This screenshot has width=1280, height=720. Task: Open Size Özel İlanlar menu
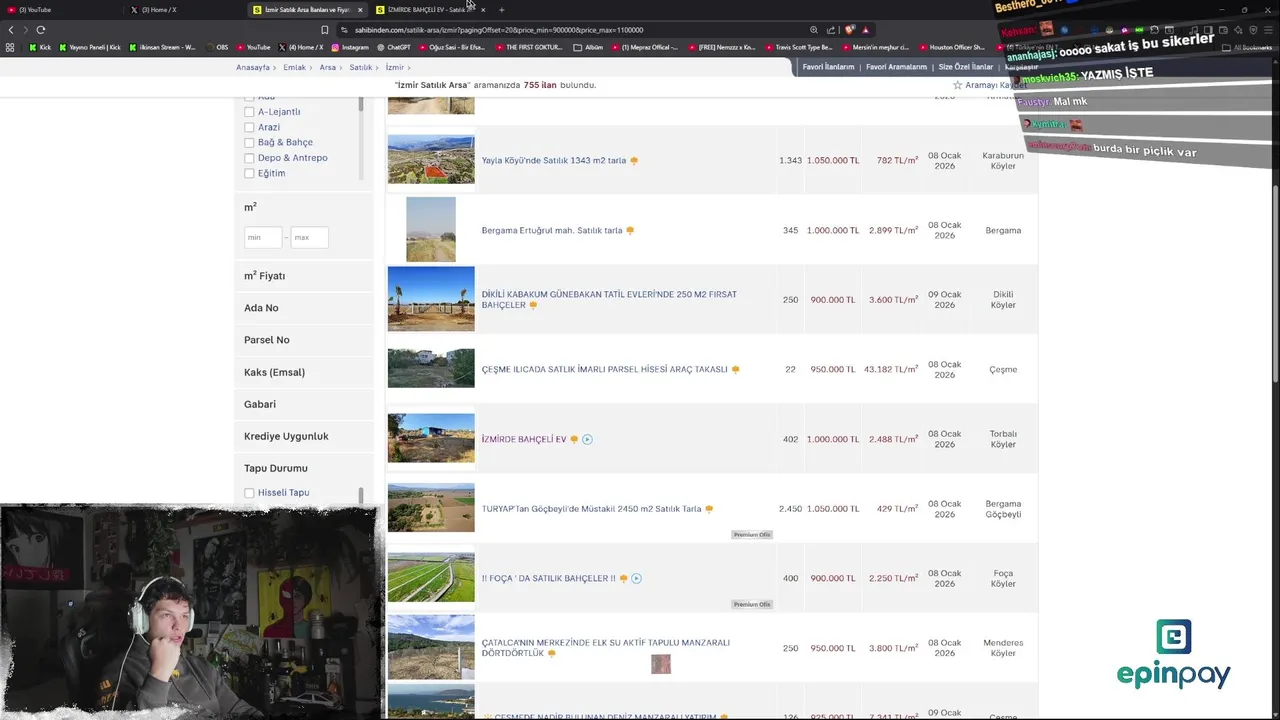pos(966,67)
